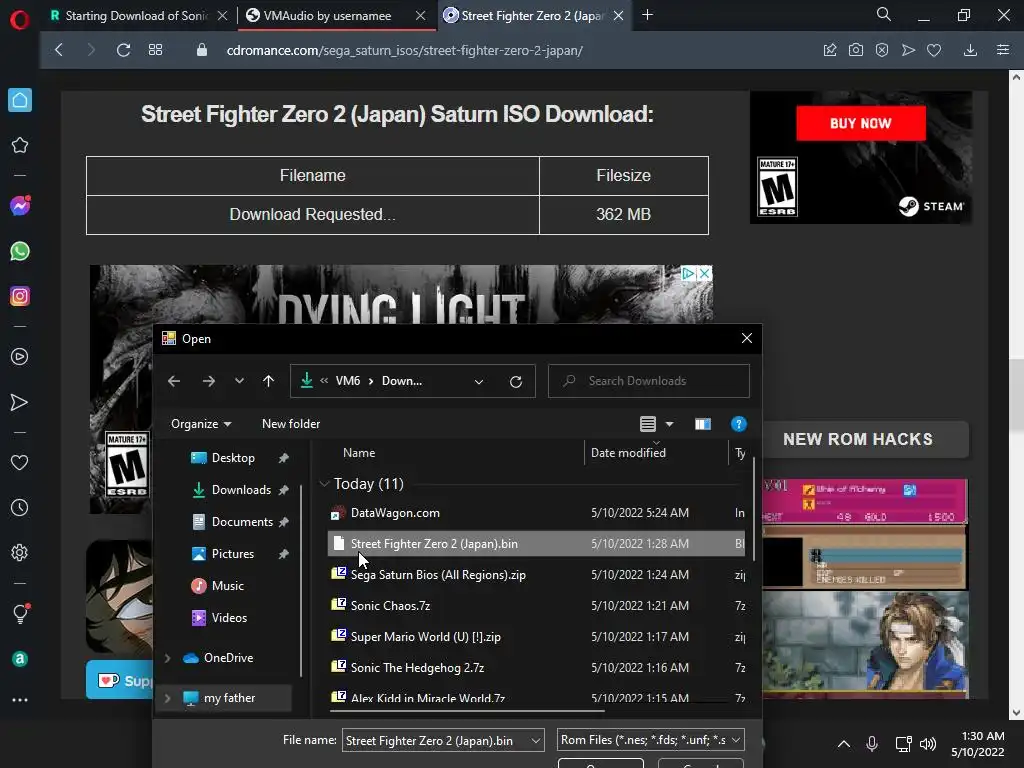Add page to bookmarks heart icon
This screenshot has width=1024, height=768.
tap(934, 50)
